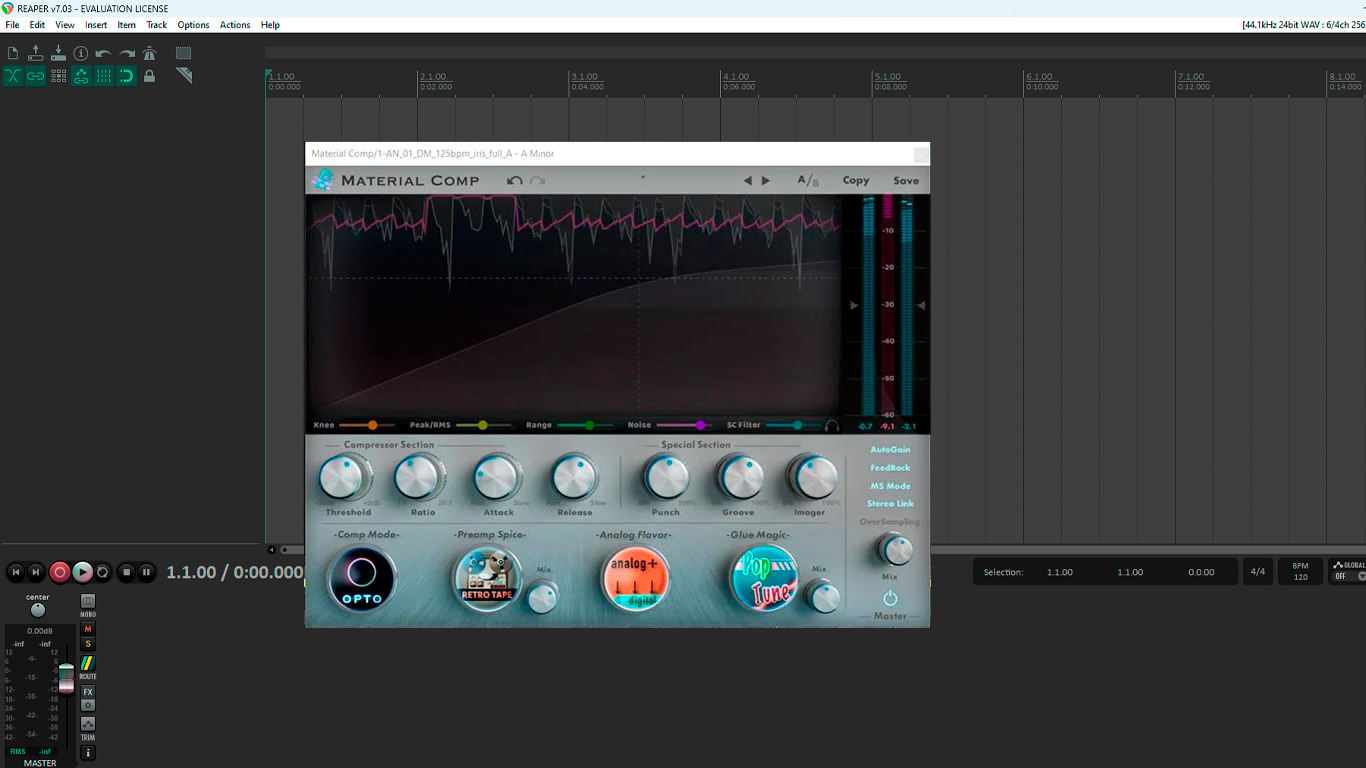Click the undo arrow in REAPER toolbar
The image size is (1366, 768).
103,53
